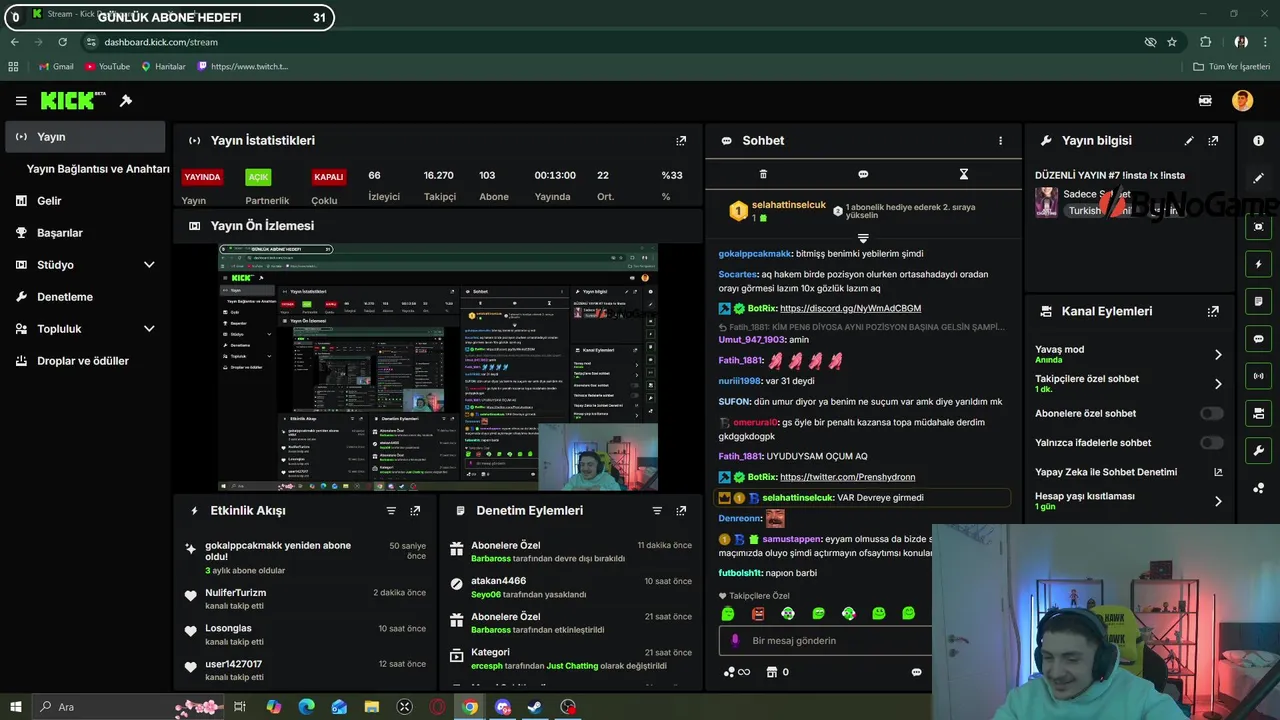The width and height of the screenshot is (1280, 720).
Task: Click username selahattinselcuk in leaderboard
Action: coord(789,205)
